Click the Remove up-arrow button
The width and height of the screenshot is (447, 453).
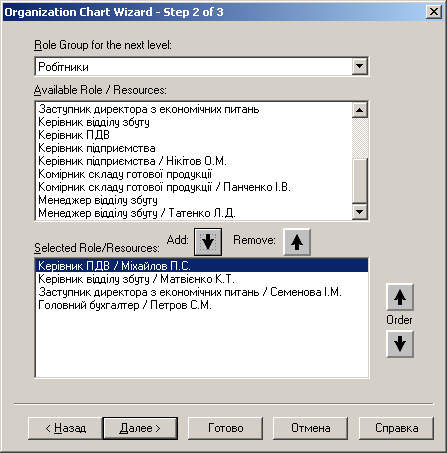297,242
